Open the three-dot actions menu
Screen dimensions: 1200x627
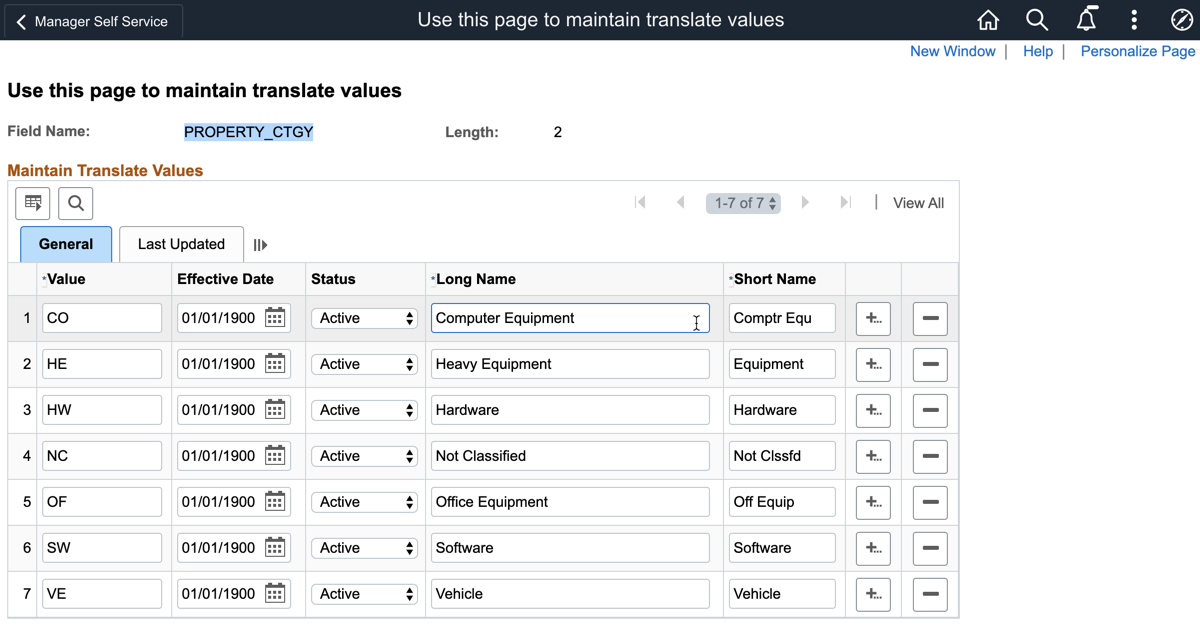click(1134, 20)
